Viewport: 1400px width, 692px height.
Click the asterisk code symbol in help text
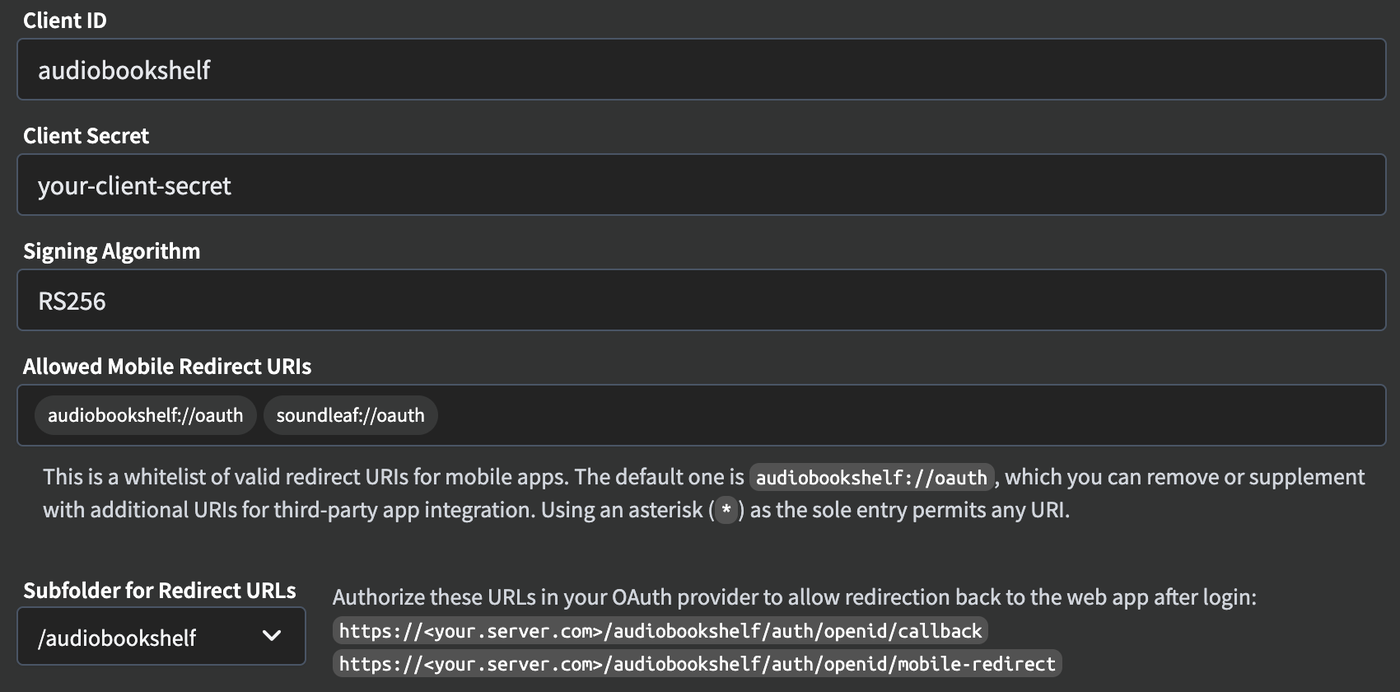pos(728,510)
